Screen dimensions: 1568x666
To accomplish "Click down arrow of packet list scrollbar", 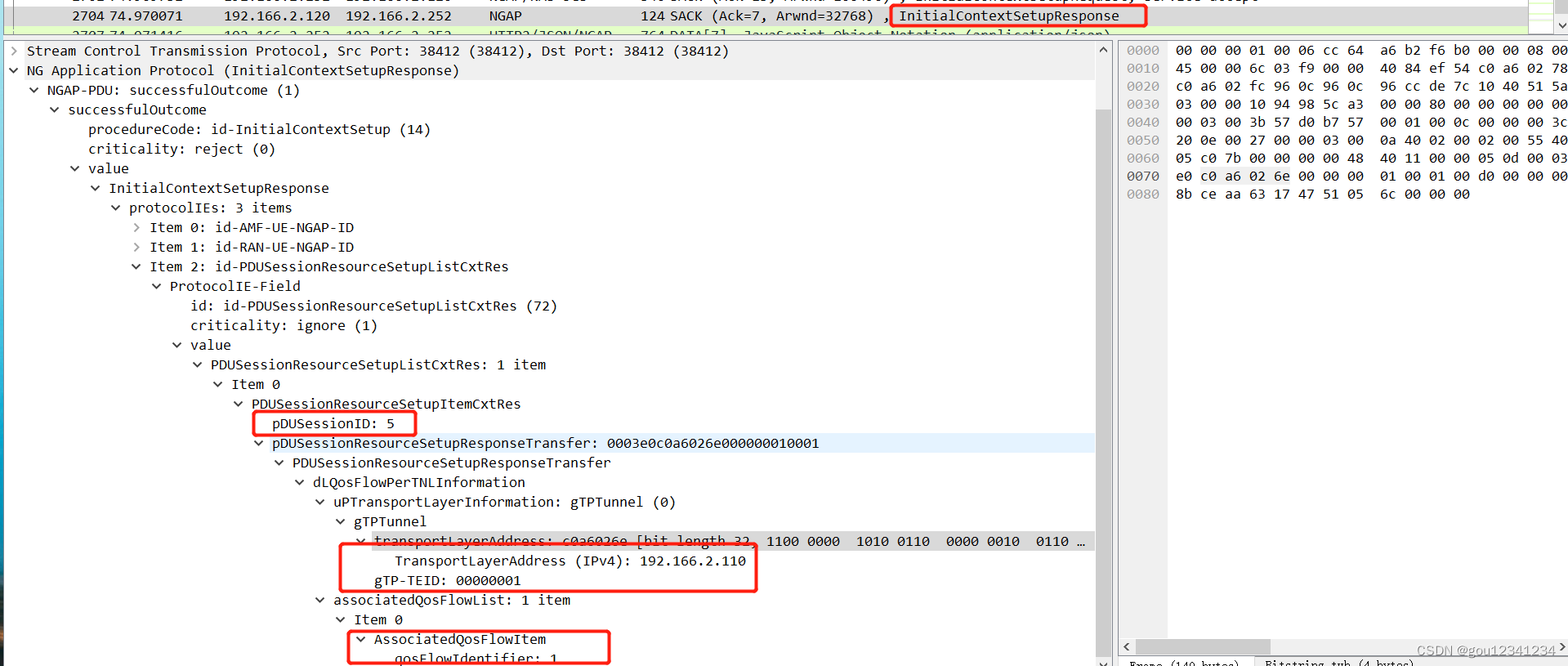I will [x=1562, y=25].
